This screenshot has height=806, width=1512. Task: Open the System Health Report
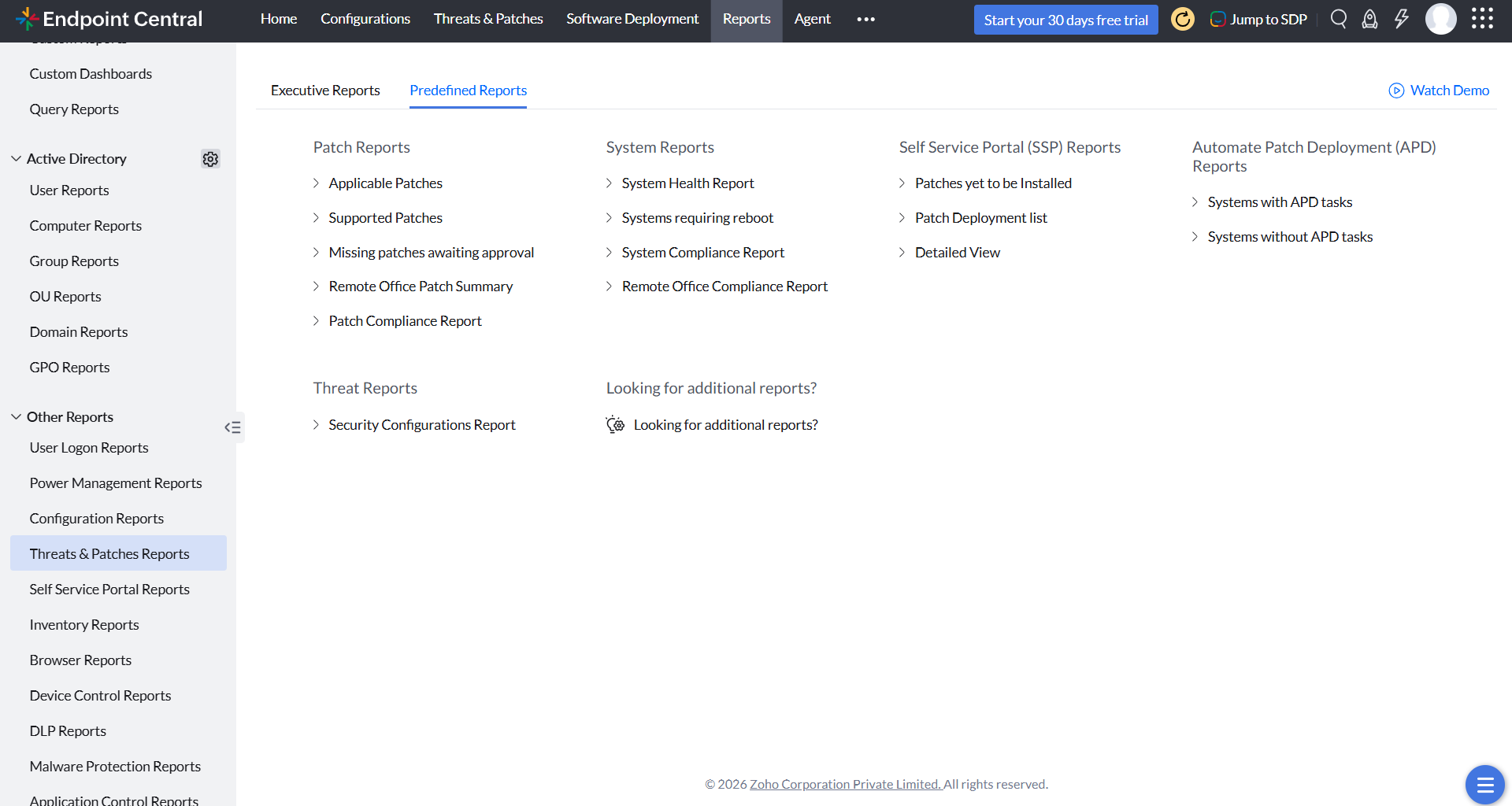click(x=687, y=183)
